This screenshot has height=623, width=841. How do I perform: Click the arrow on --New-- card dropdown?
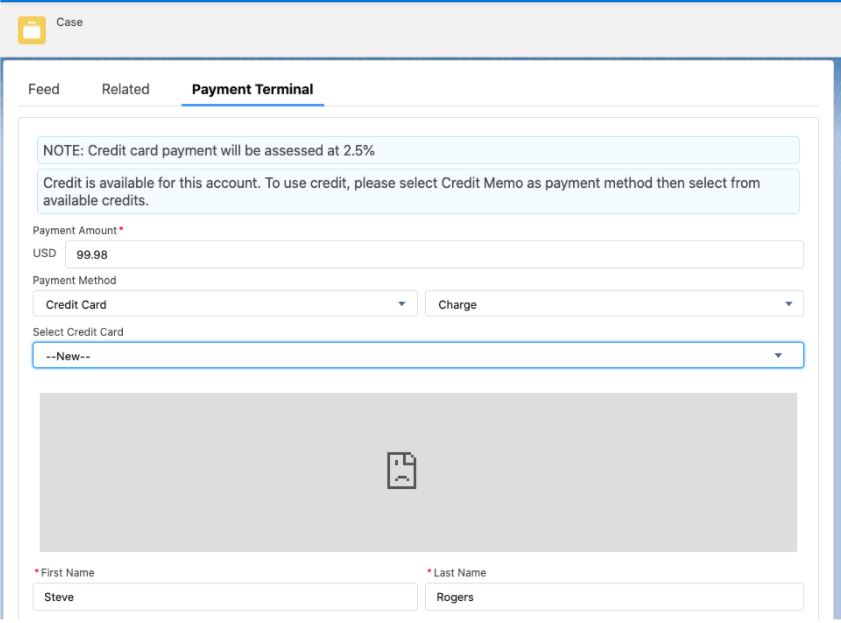coord(779,356)
